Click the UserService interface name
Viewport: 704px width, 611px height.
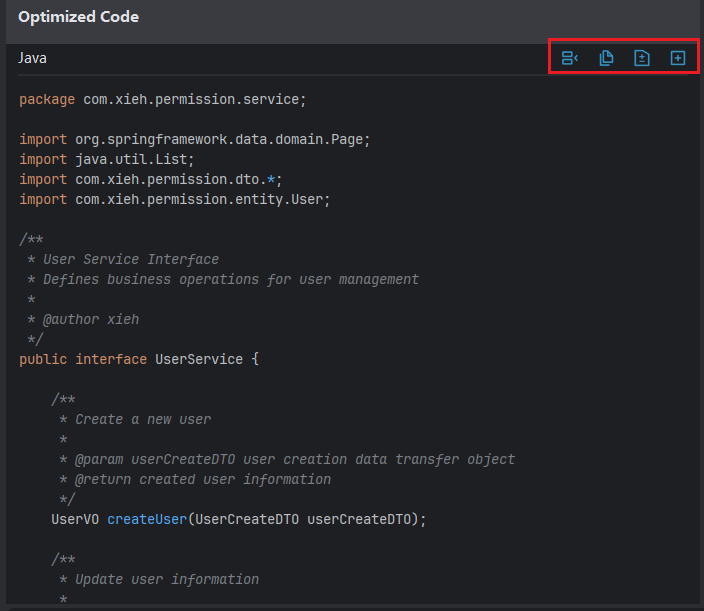(x=199, y=359)
